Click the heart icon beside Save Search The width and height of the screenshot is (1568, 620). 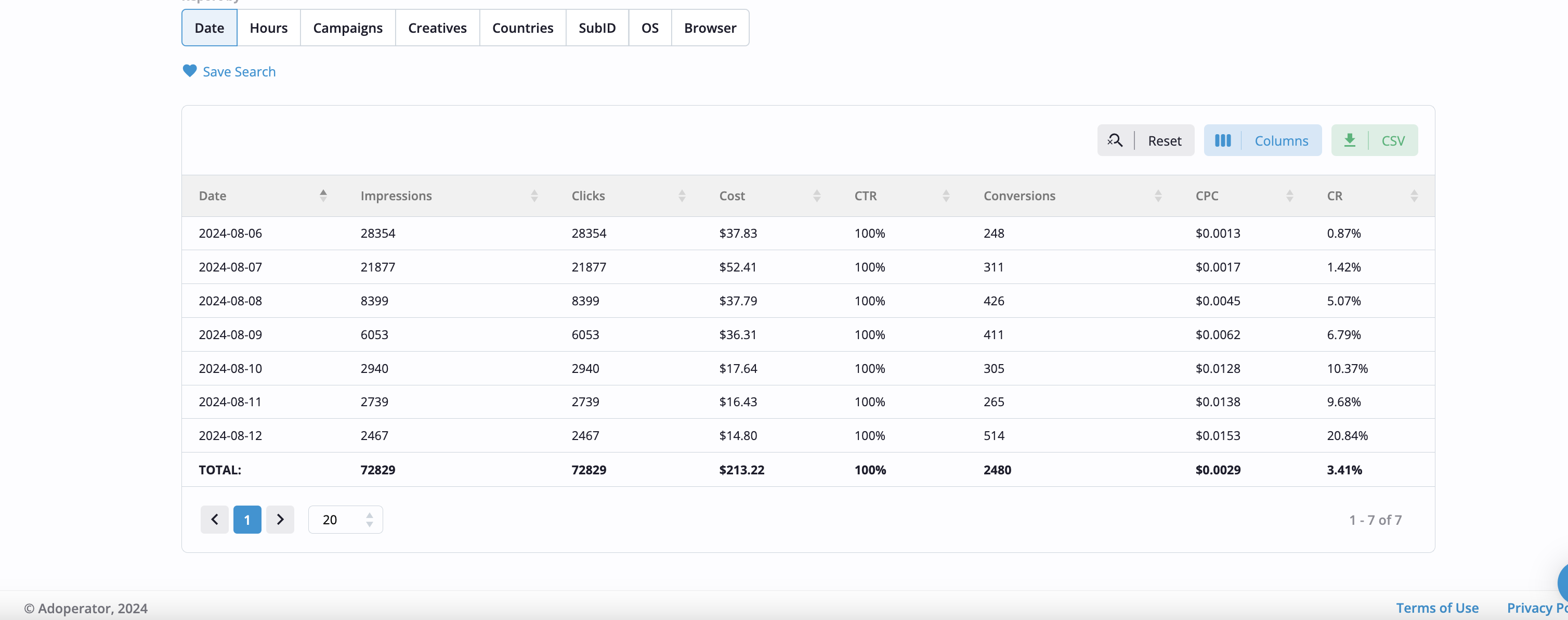[189, 71]
